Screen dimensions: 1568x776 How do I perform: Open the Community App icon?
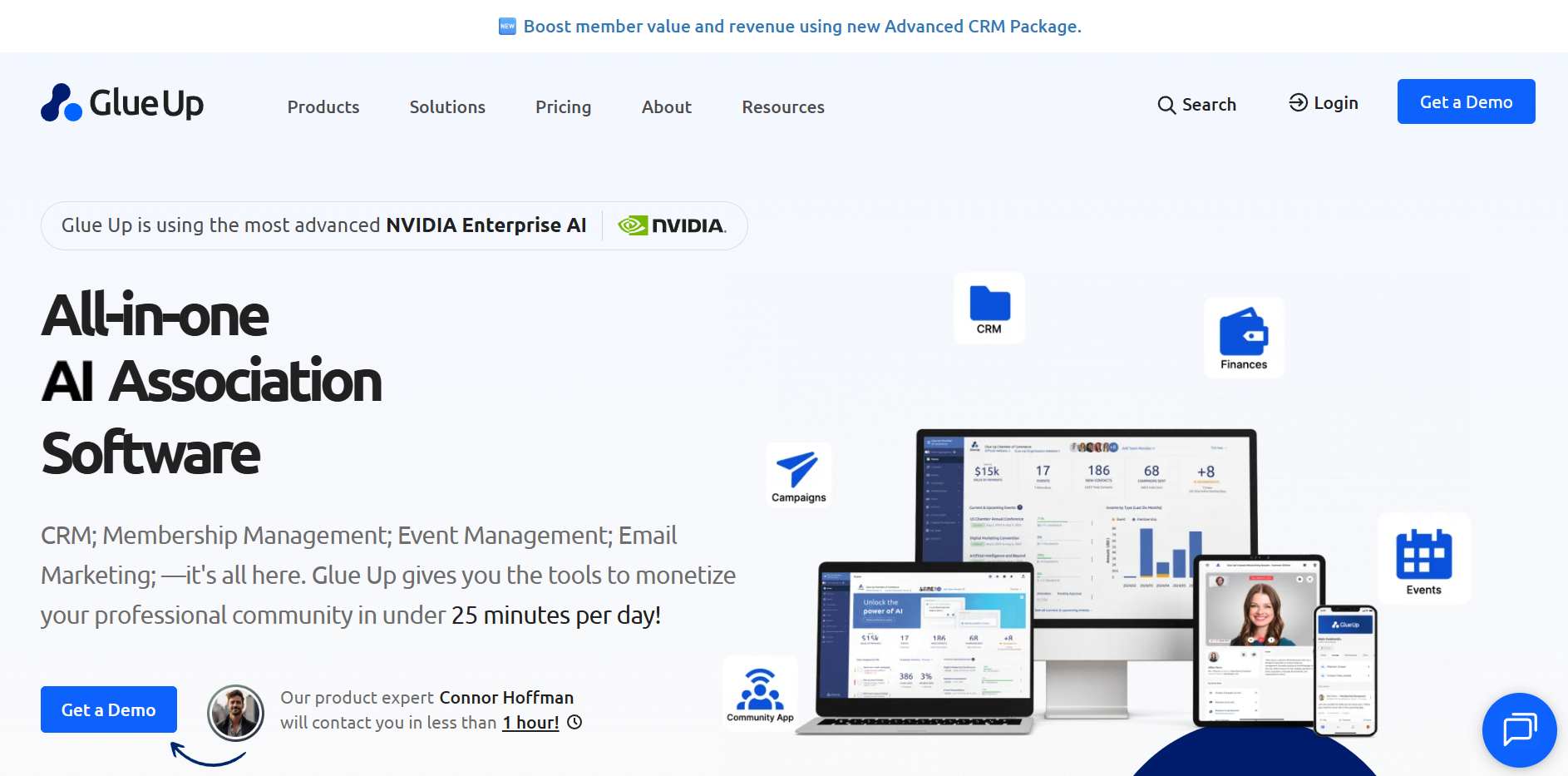point(760,690)
